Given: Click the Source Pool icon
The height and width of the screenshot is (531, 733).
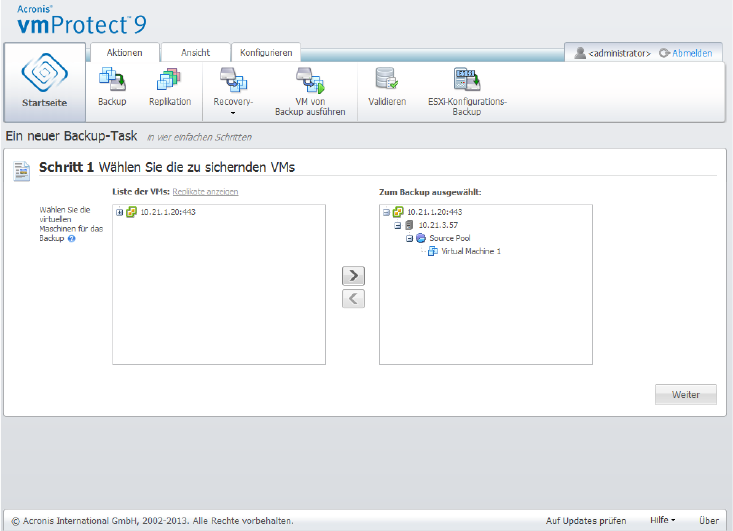Looking at the screenshot, I should 421,238.
